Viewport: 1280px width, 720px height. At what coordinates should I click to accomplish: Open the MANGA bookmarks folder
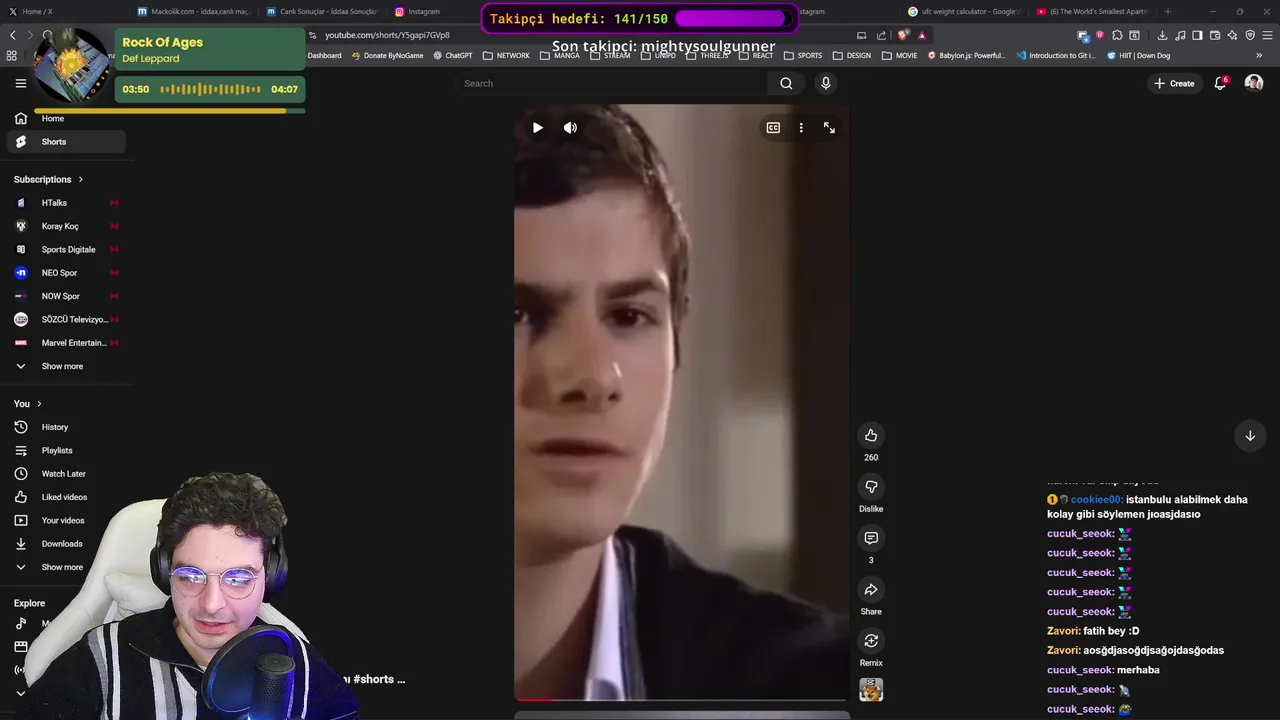[560, 56]
